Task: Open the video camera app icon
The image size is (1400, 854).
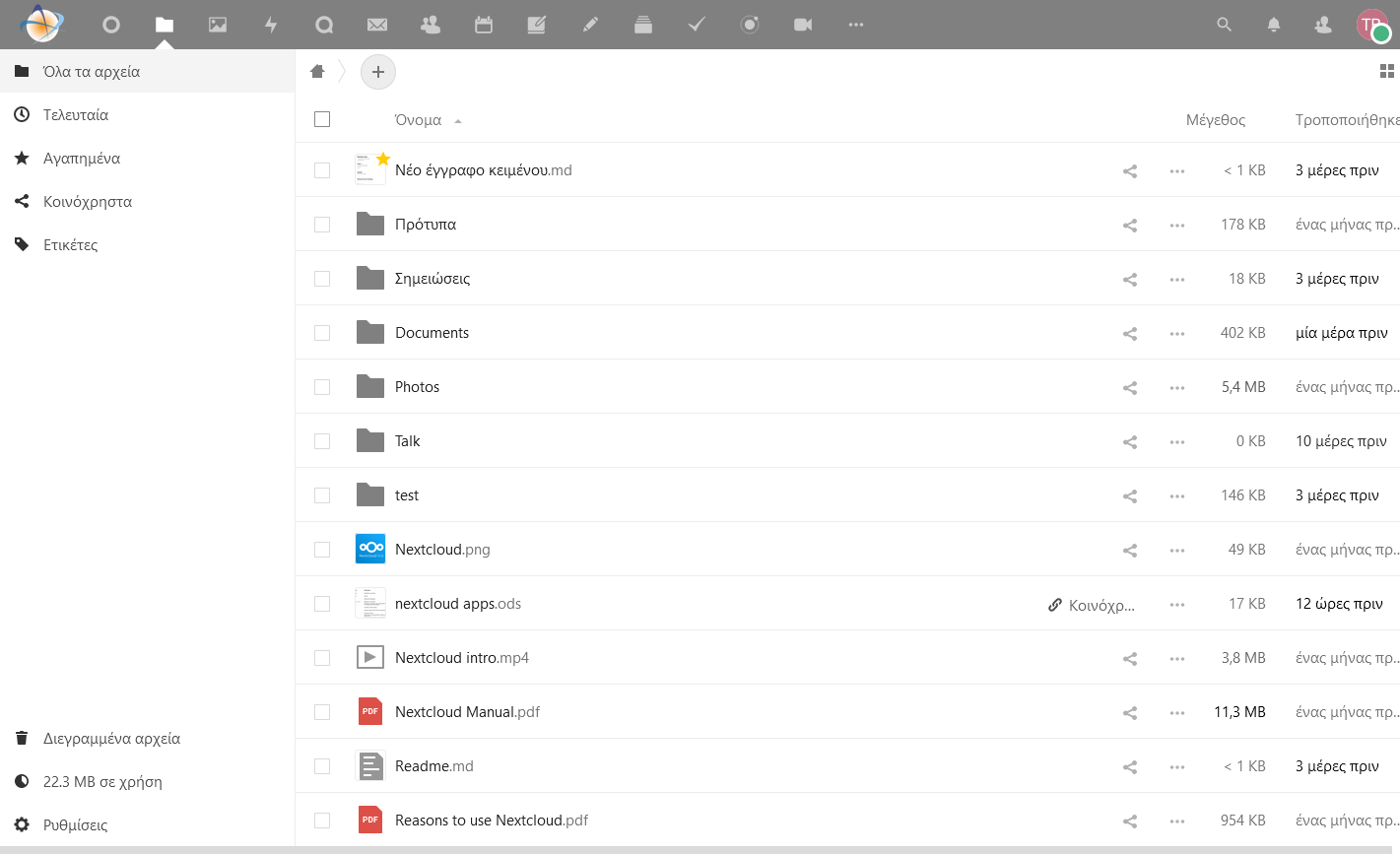Action: (x=803, y=25)
